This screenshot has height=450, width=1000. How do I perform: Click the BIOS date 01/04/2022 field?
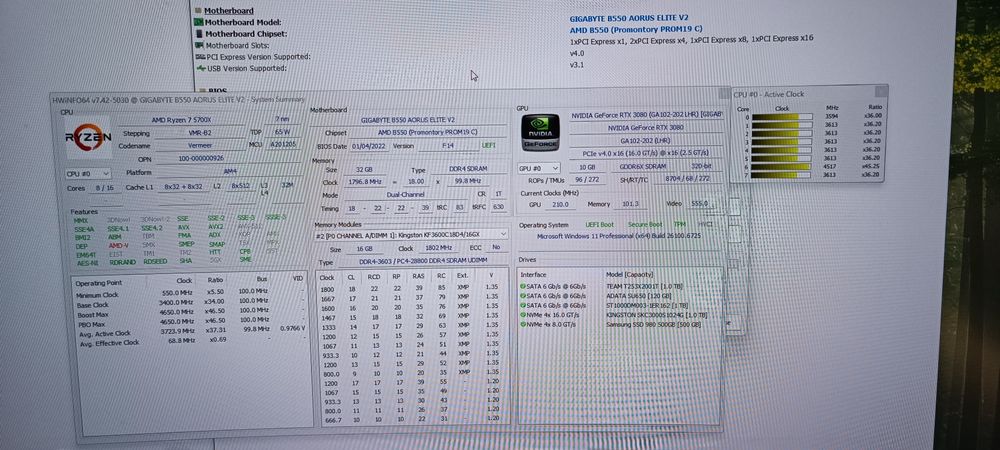369,146
